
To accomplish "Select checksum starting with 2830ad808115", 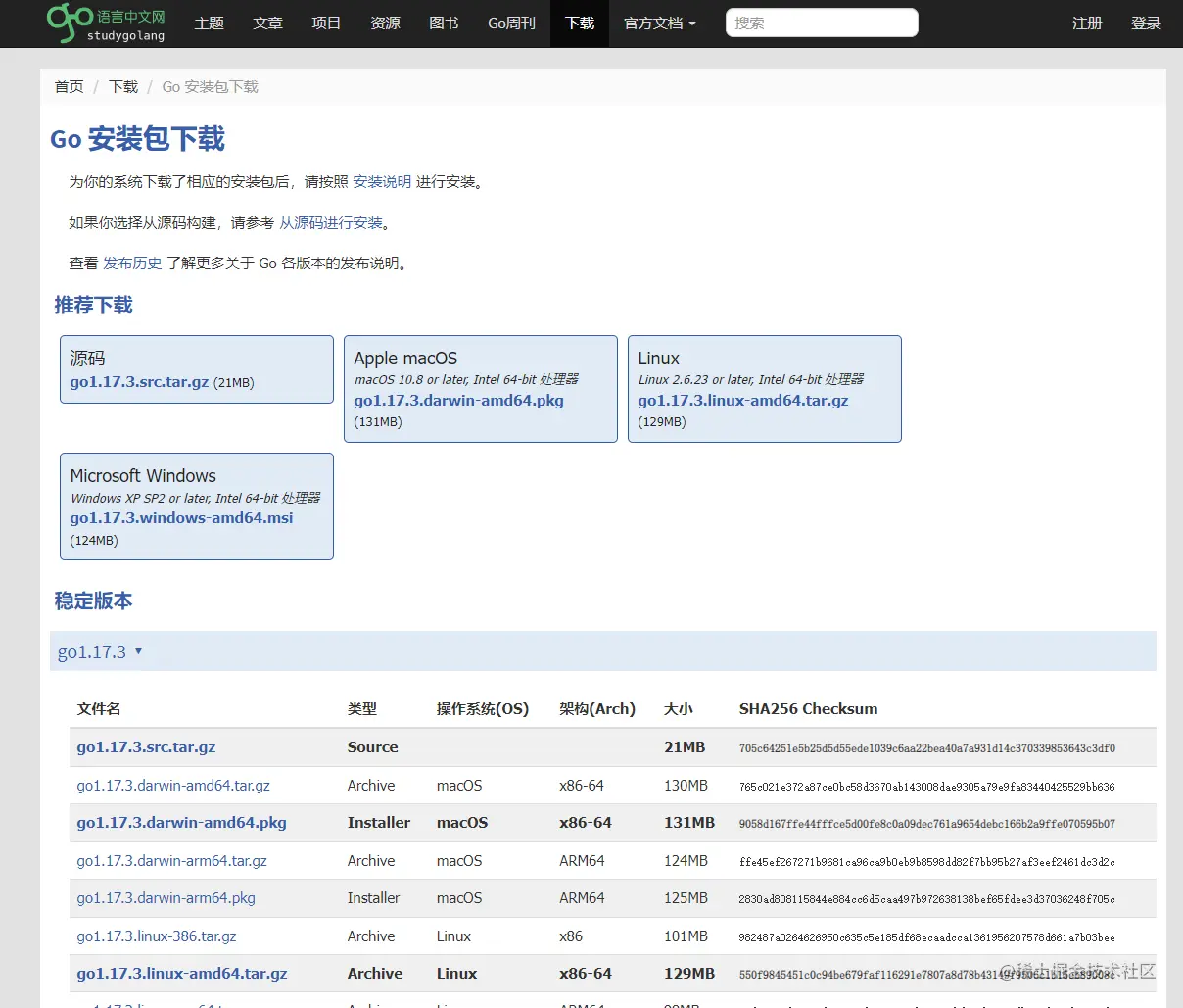I will [x=926, y=899].
